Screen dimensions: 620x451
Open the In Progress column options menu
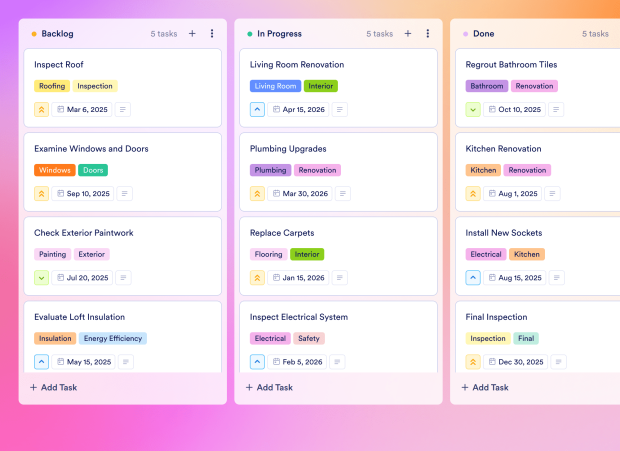[x=428, y=33]
